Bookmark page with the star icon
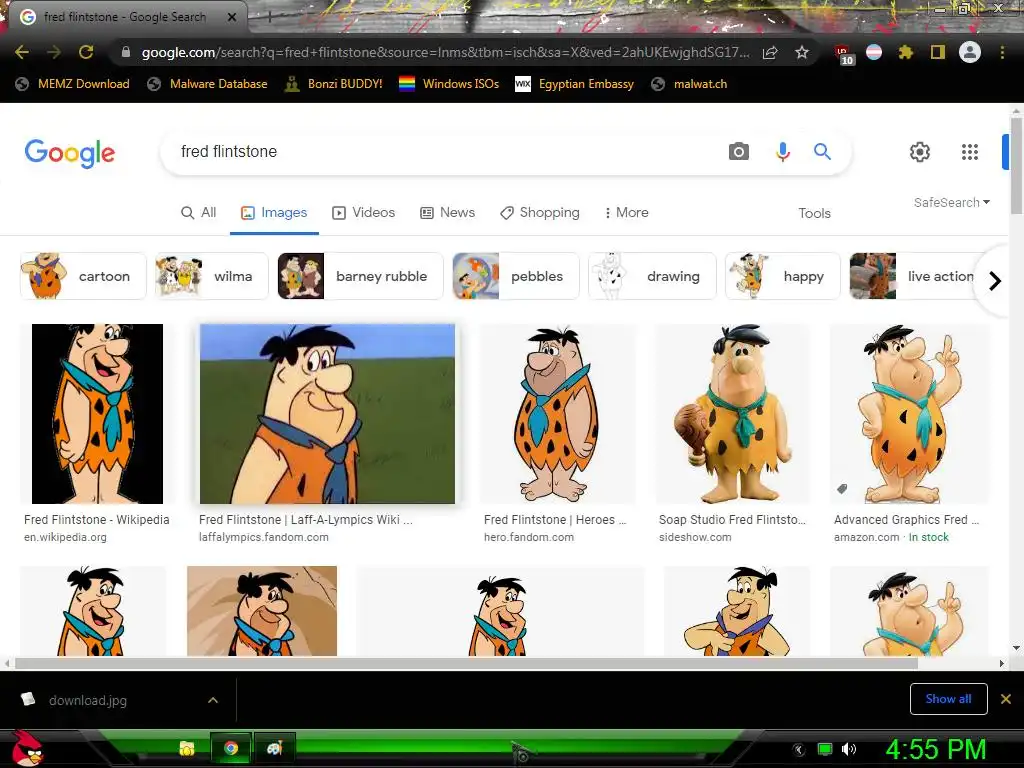This screenshot has width=1024, height=768. pyautogui.click(x=802, y=52)
